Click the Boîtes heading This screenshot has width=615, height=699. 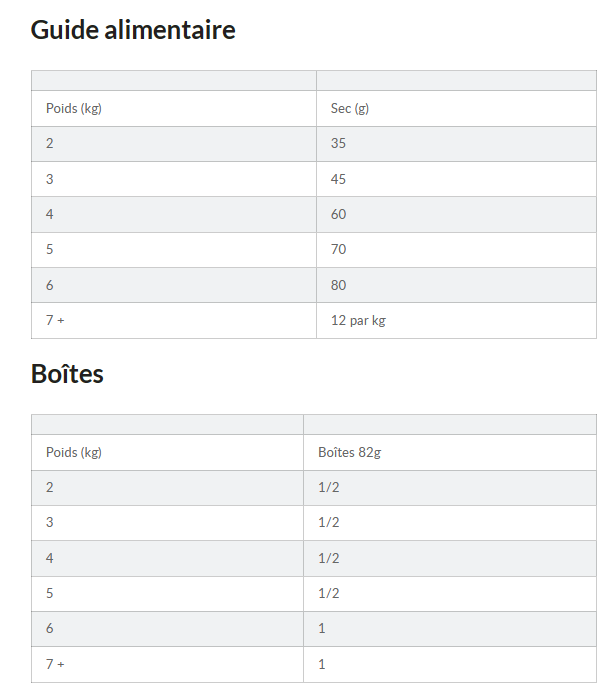click(67, 374)
